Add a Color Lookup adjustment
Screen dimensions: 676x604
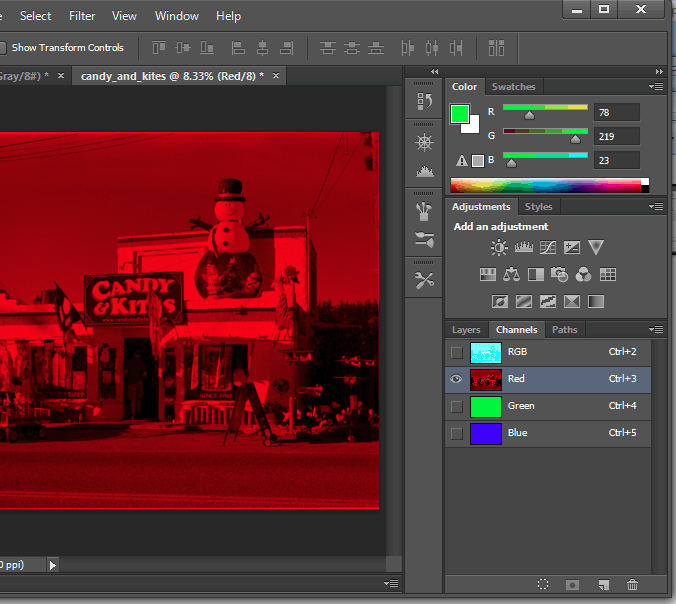(607, 275)
